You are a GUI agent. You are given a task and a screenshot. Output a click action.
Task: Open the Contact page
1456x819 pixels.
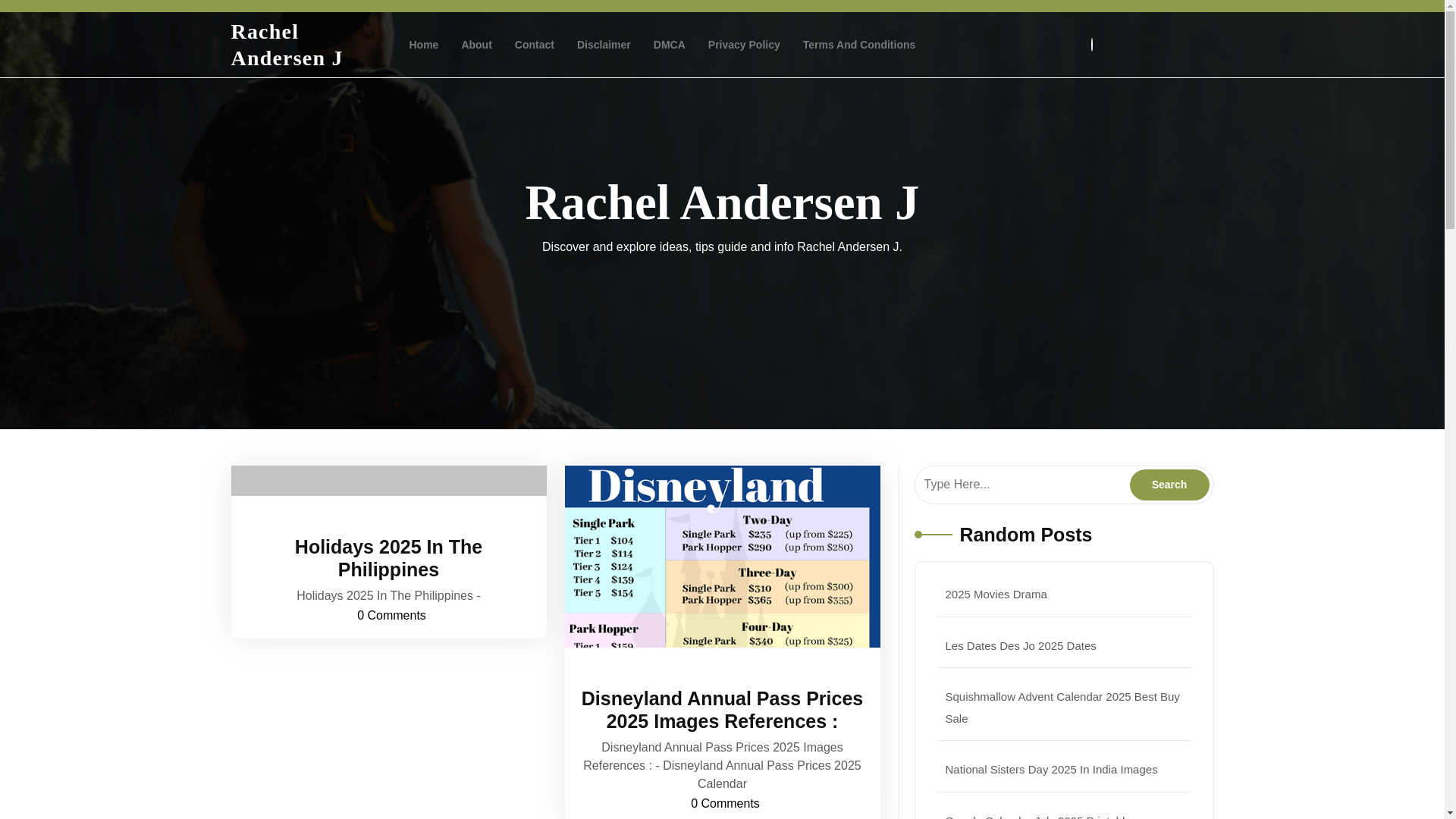coord(534,45)
